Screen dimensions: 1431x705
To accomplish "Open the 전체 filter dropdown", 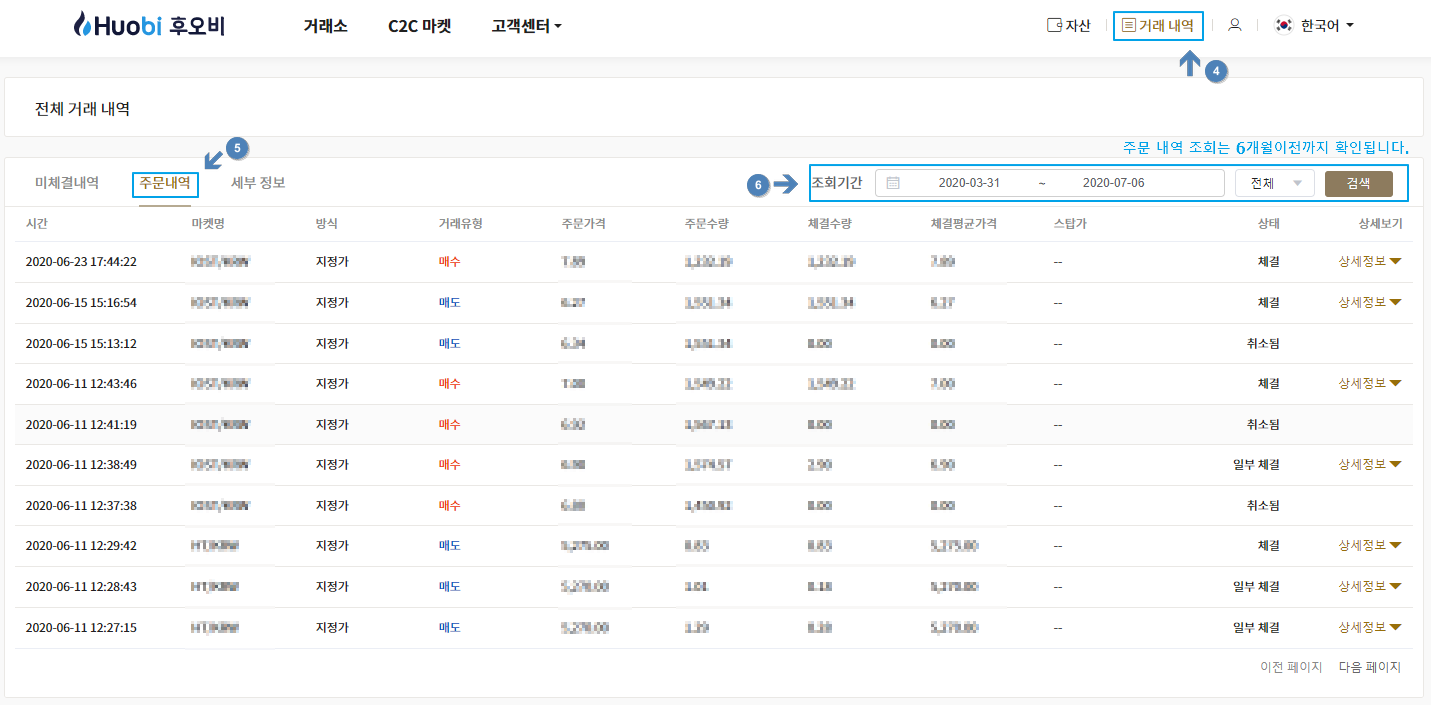I will [x=1275, y=183].
